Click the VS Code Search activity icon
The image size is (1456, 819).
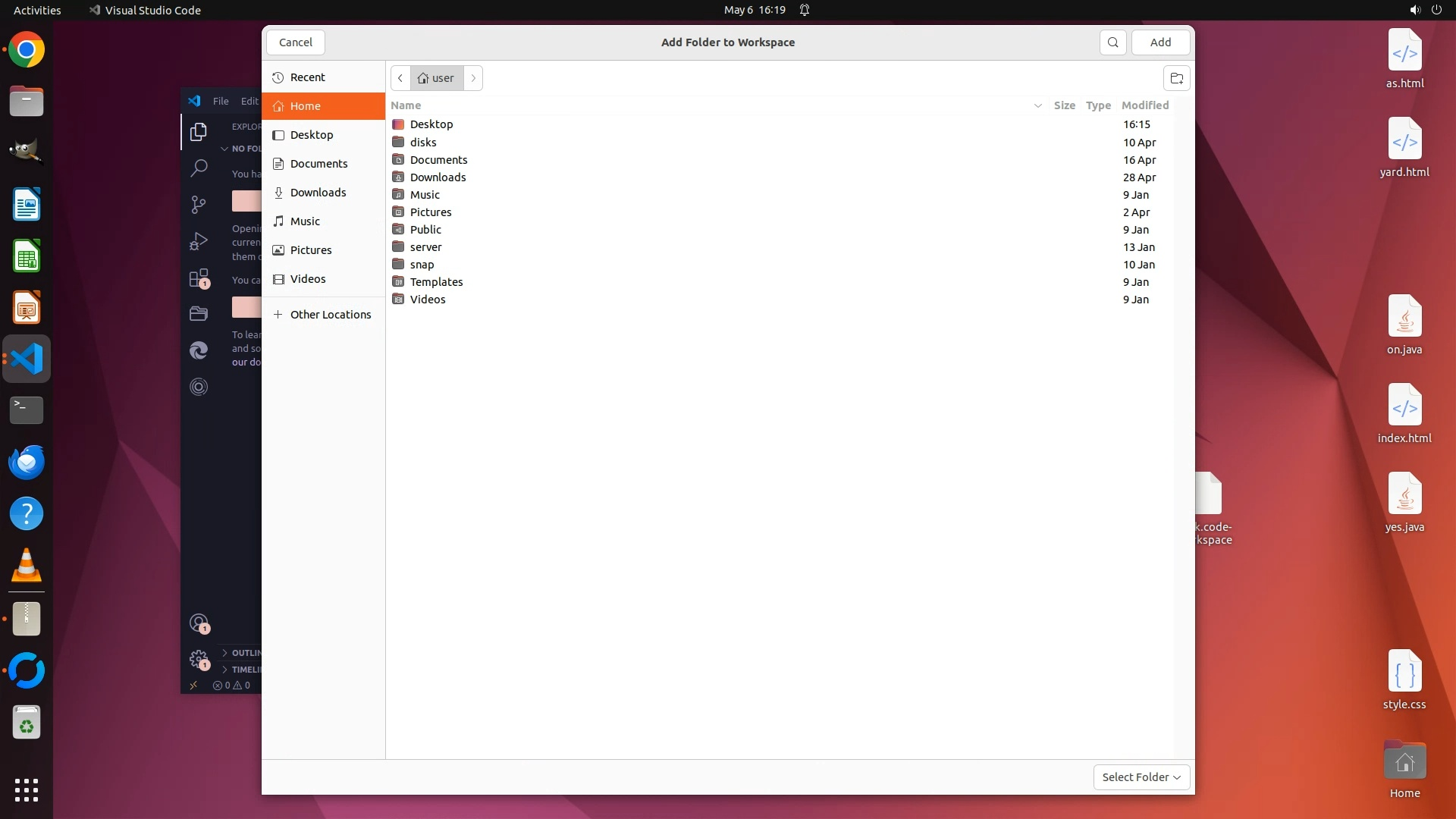(199, 168)
